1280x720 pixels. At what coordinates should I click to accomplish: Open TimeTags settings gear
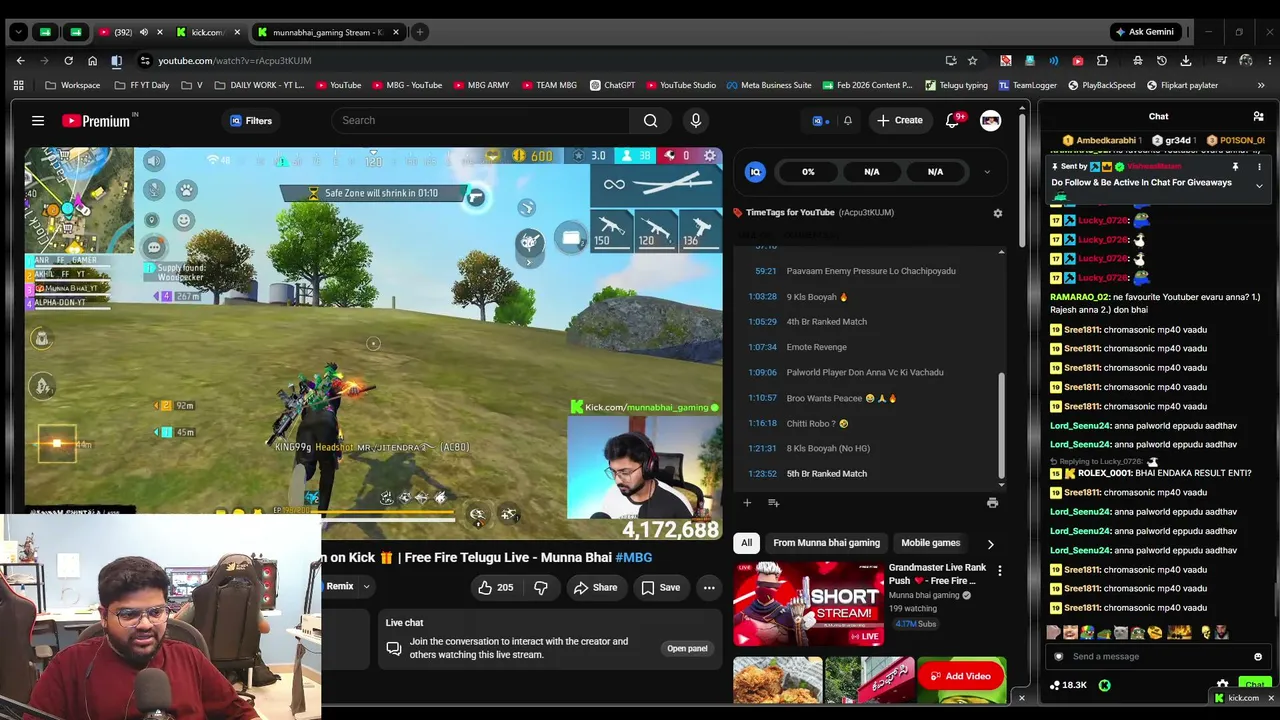(x=997, y=213)
